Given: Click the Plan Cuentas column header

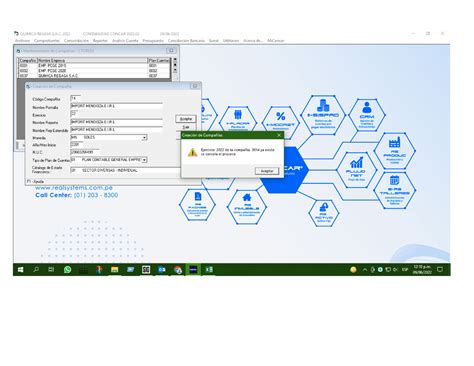Looking at the screenshot, I should click(159, 60).
